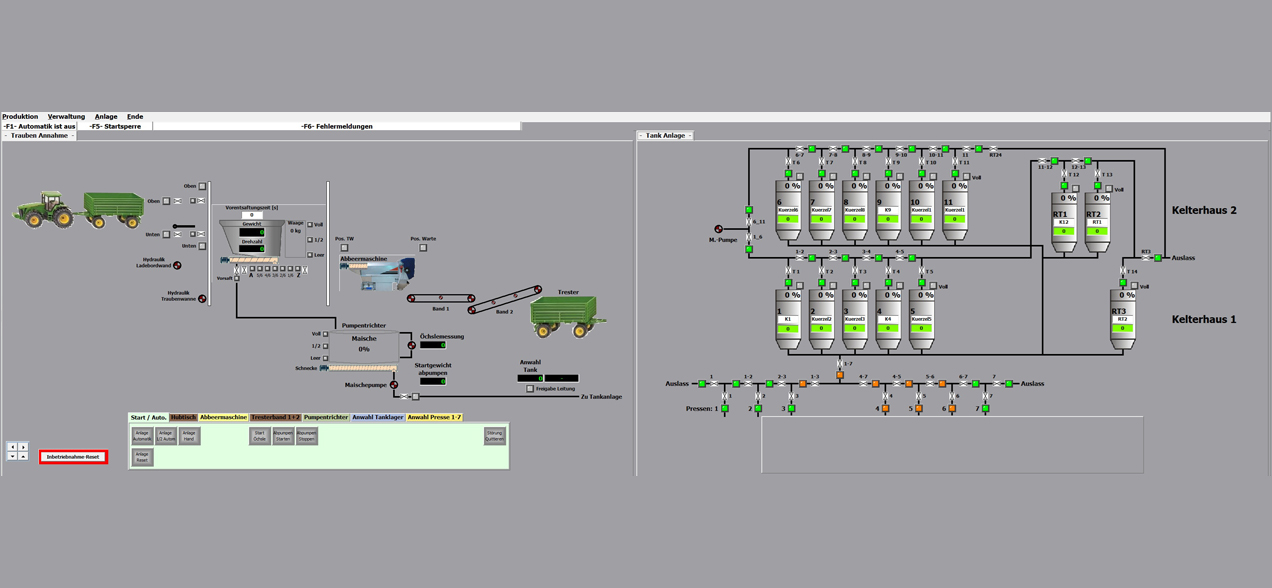Click the valve 1_6 below 6_11

coord(749,238)
